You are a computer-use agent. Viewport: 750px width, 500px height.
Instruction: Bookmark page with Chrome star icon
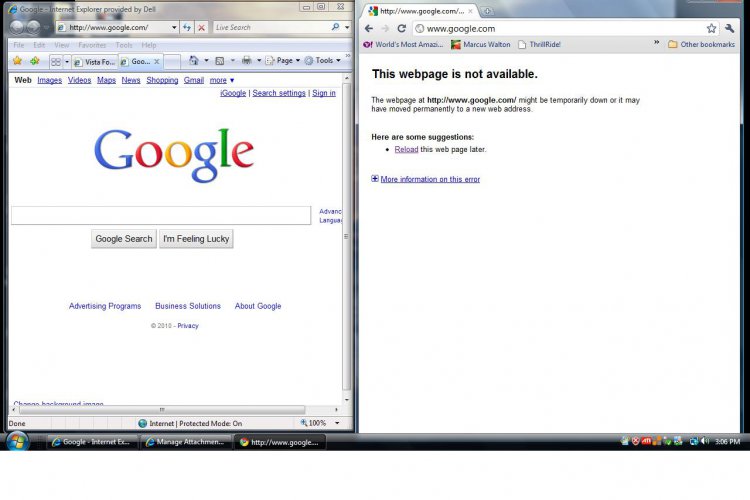pos(711,28)
